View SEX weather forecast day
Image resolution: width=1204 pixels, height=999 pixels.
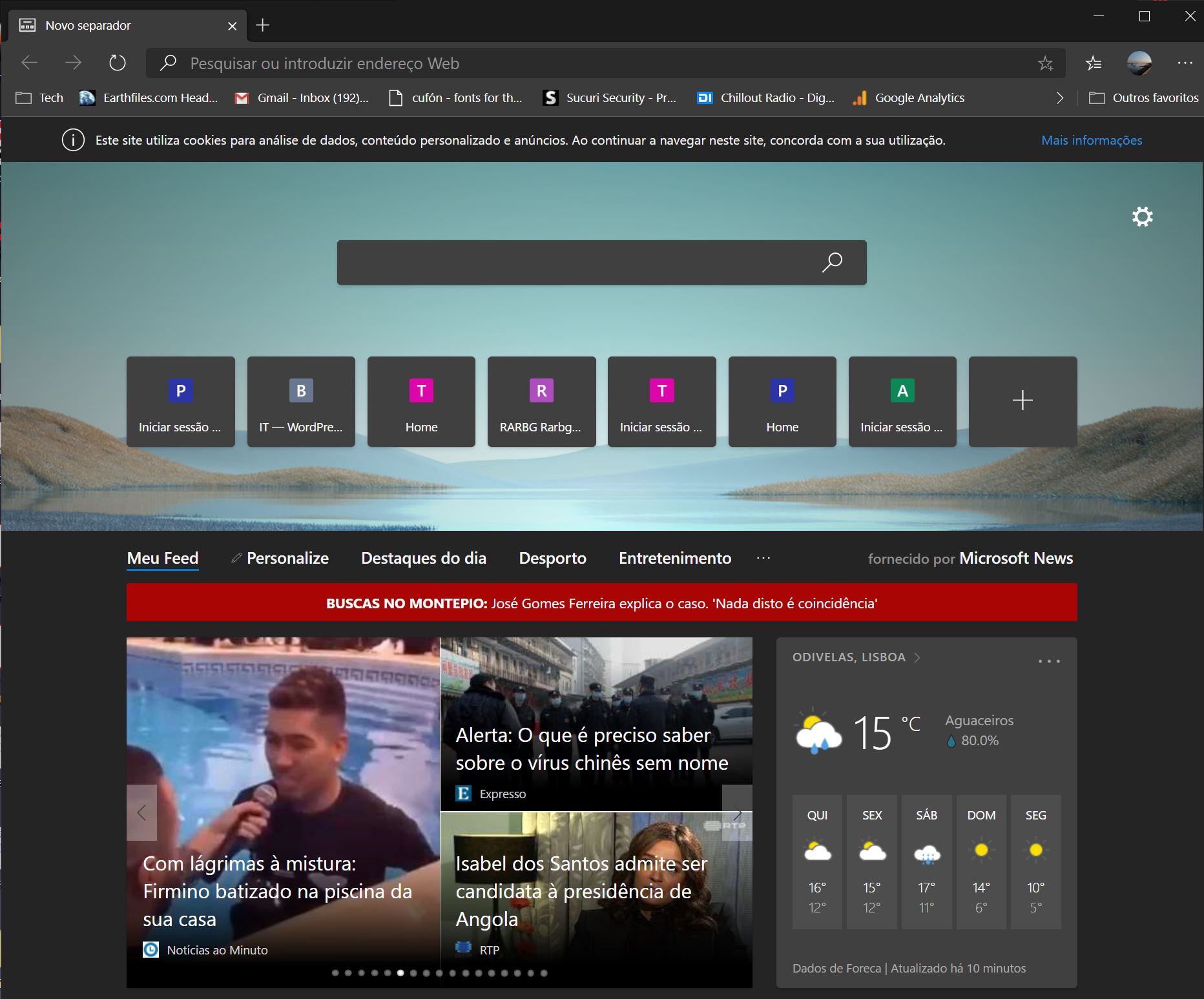click(872, 861)
